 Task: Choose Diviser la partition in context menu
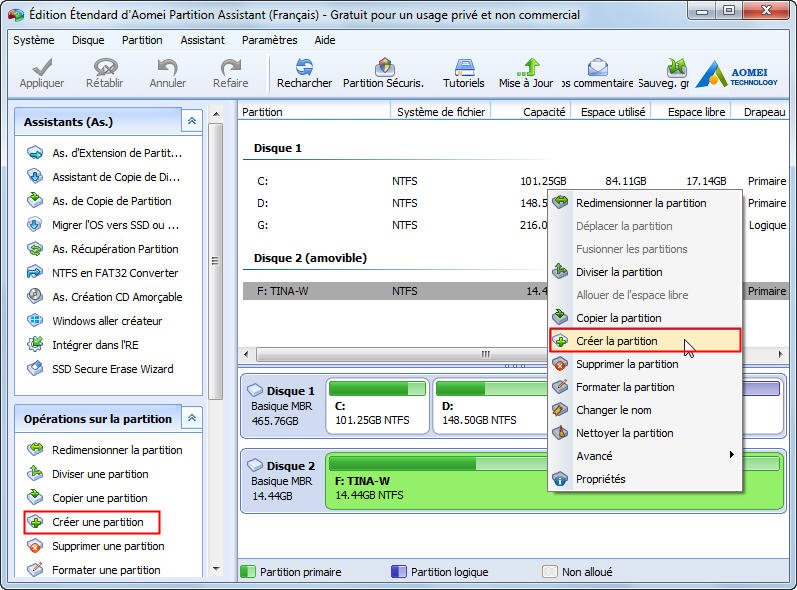click(x=645, y=272)
